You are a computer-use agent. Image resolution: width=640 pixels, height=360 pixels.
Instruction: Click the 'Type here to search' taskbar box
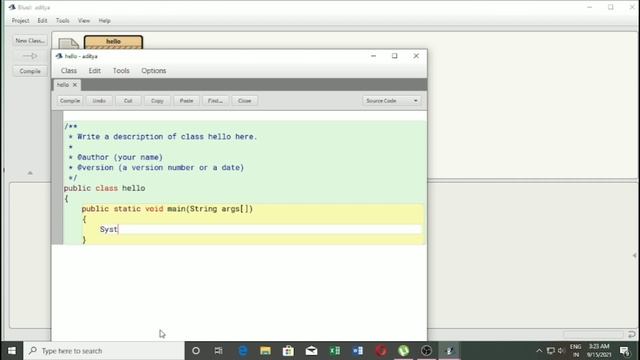click(104, 351)
